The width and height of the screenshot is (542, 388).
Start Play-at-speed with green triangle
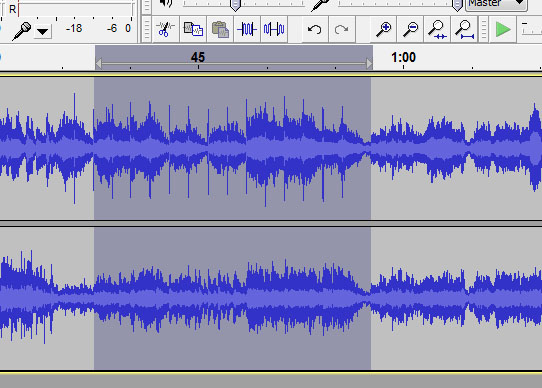tap(503, 29)
